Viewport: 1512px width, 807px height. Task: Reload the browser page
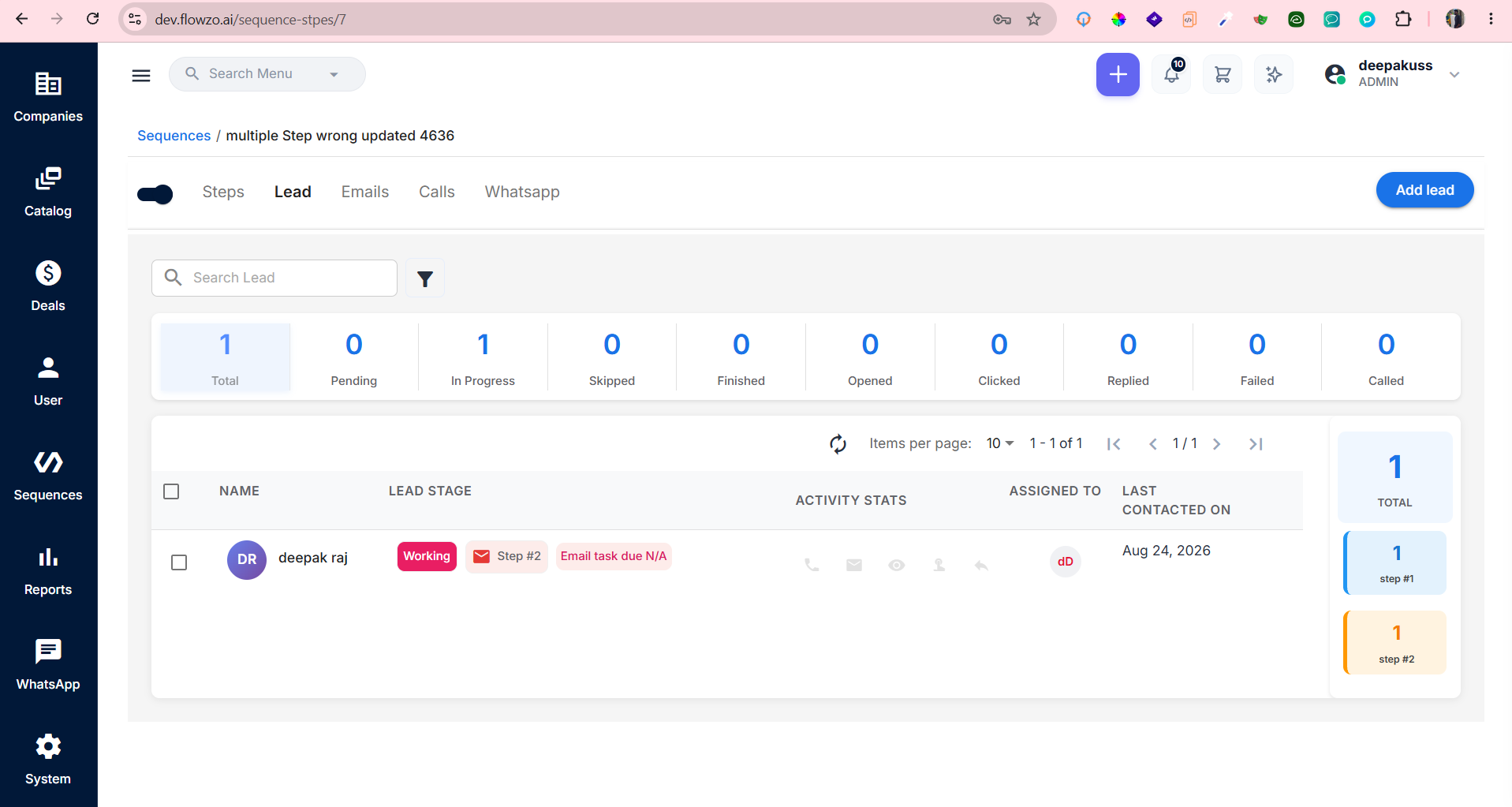92,19
